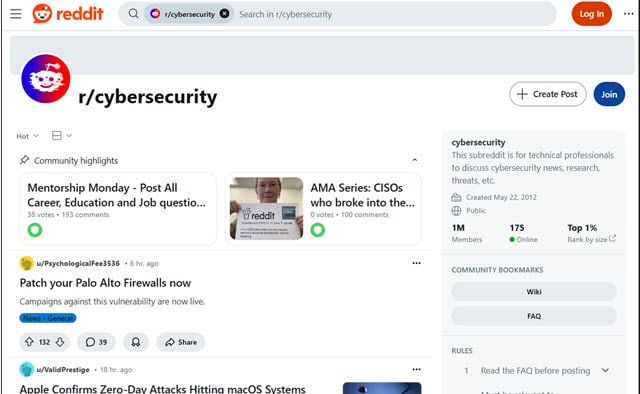Downvote the Palo Alto Firewalls post

pos(60,342)
